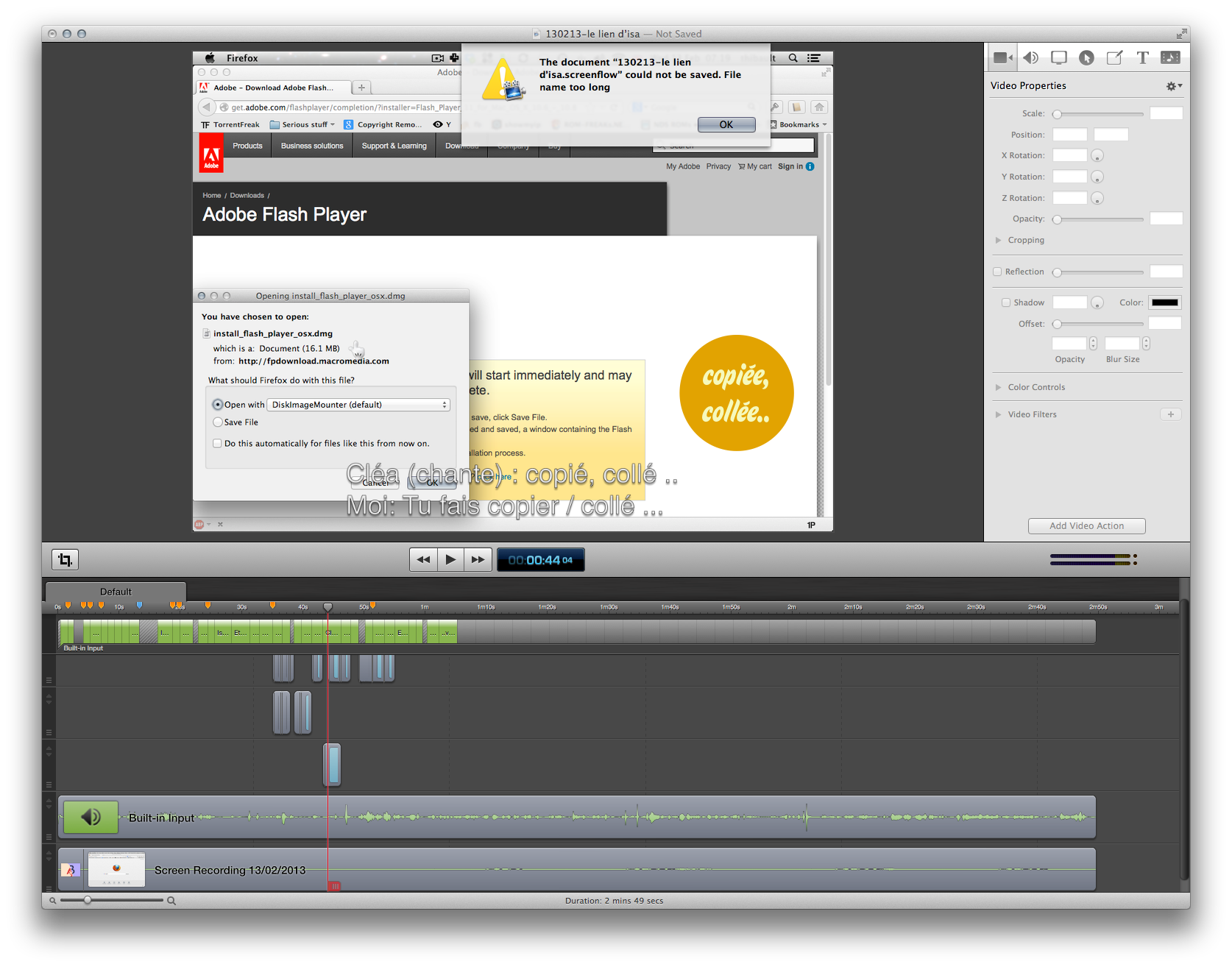1232x967 pixels.
Task: Turn the X Rotation dial
Action: click(x=1097, y=156)
